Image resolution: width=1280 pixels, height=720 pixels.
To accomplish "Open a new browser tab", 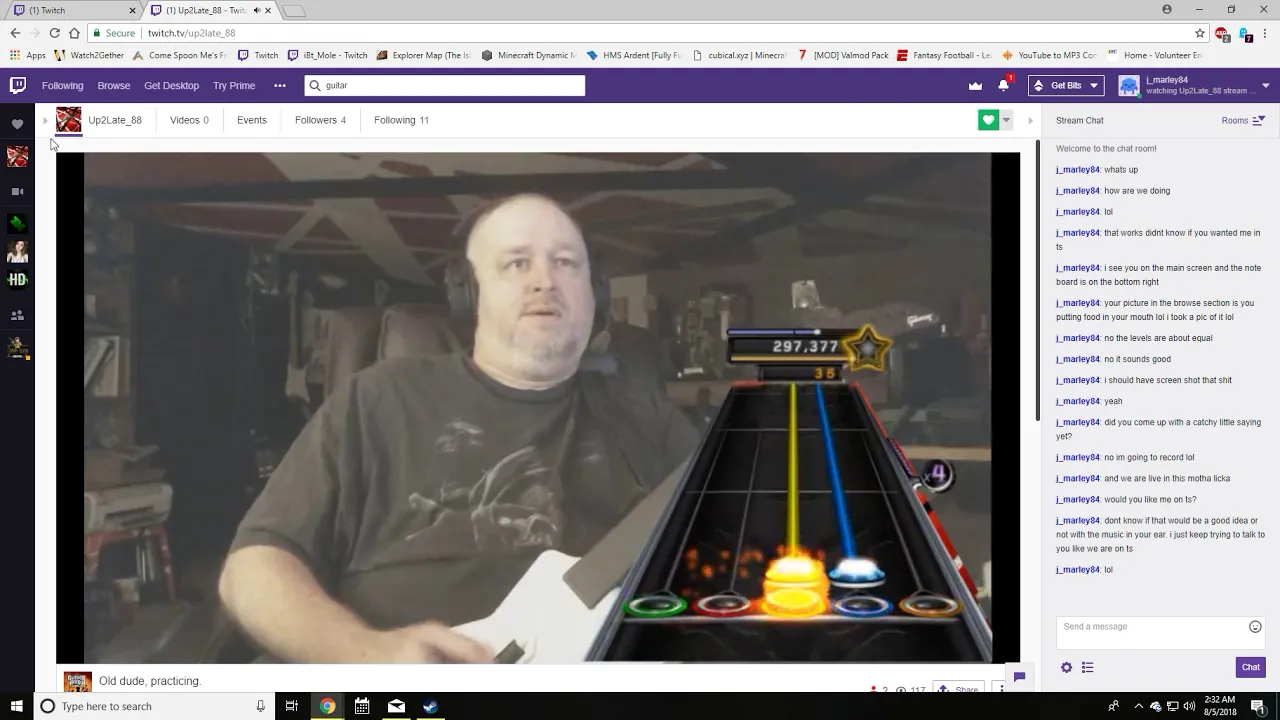I will (x=294, y=11).
